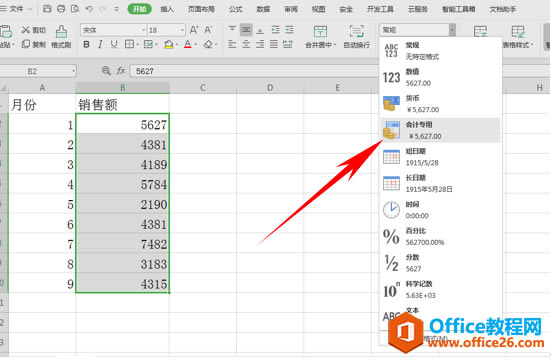551x360 pixels.
Task: Click the fill color bucket icon
Action: coord(169,44)
